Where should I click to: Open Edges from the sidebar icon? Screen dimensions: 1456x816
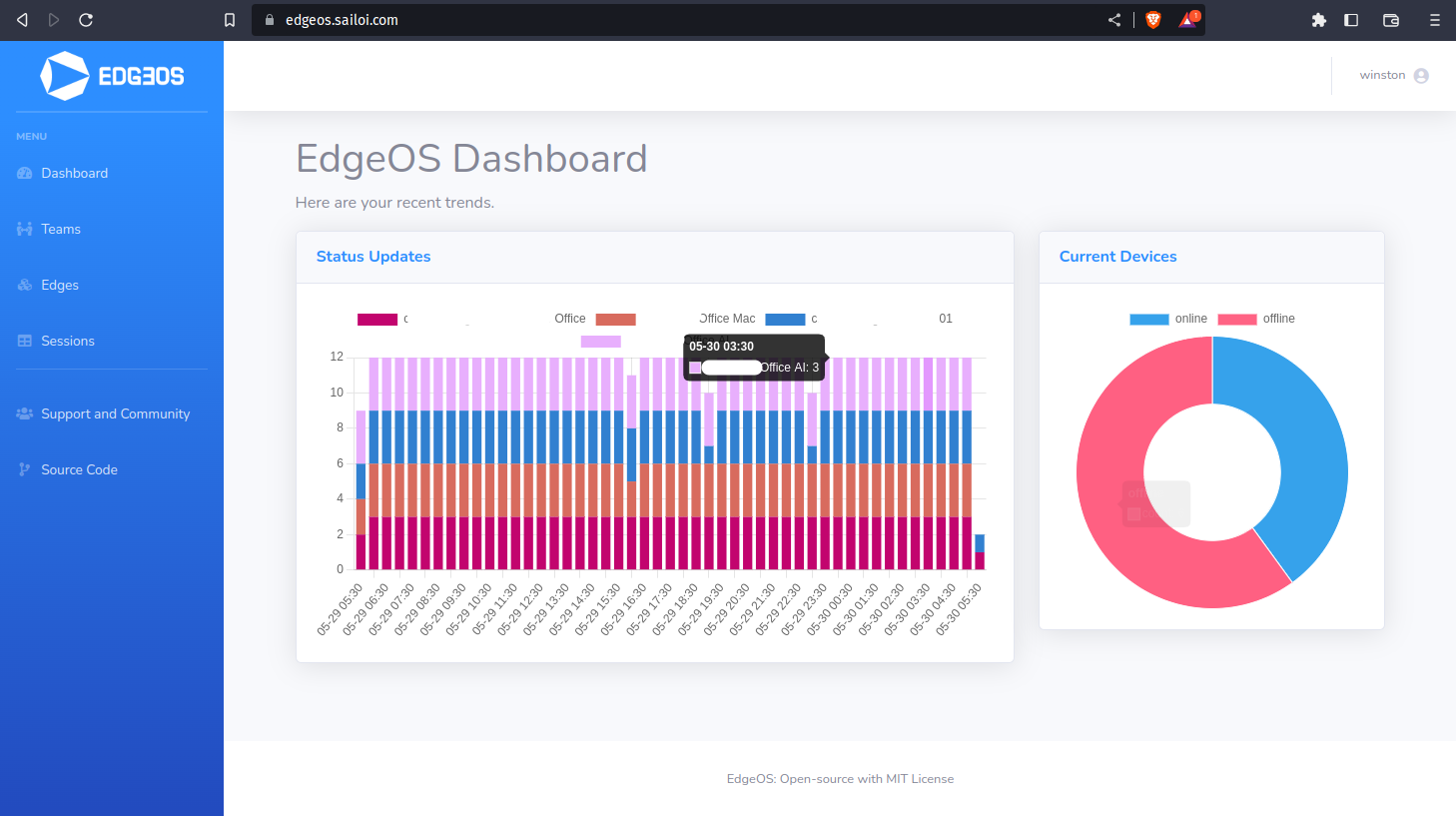pos(22,285)
